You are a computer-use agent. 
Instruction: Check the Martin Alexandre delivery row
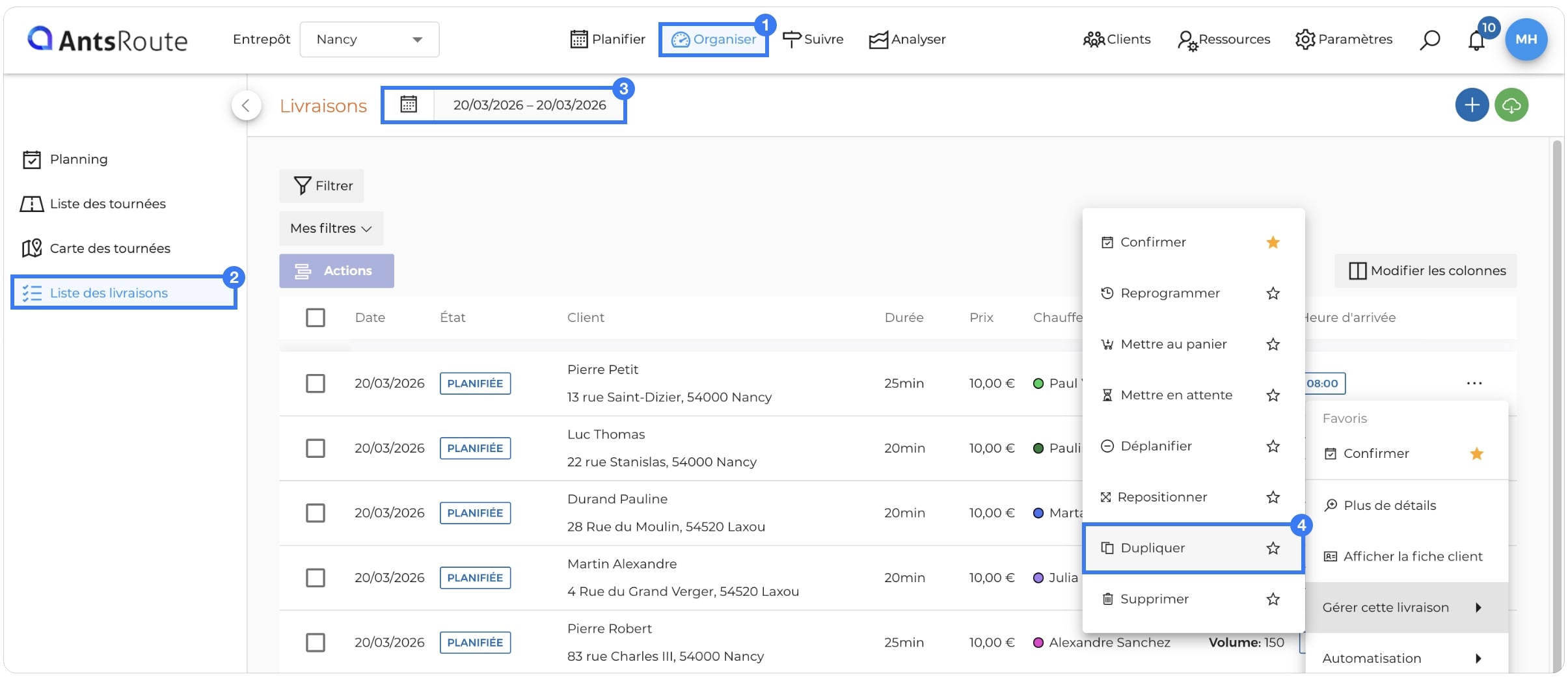pyautogui.click(x=316, y=578)
